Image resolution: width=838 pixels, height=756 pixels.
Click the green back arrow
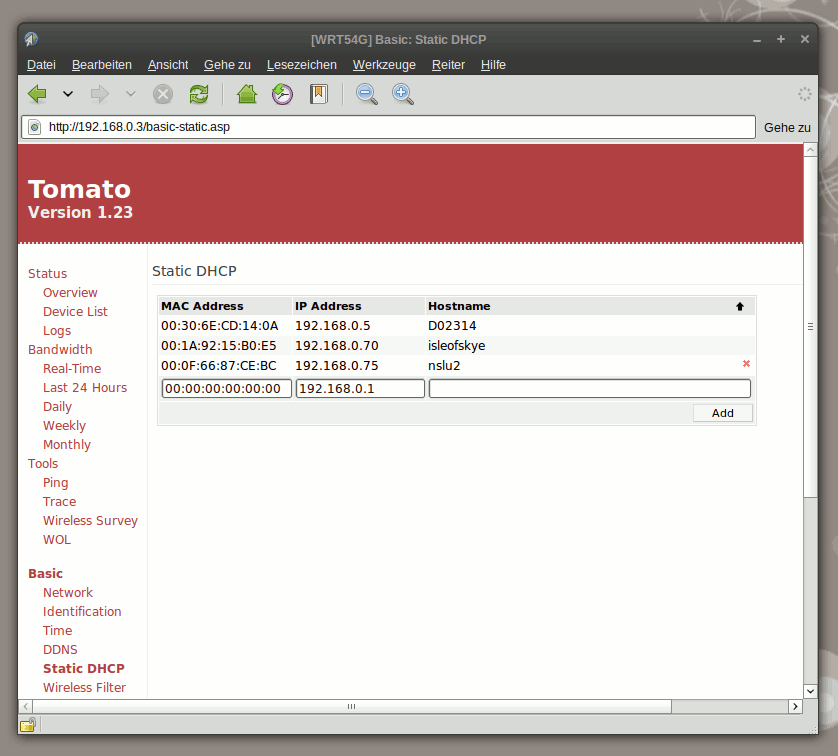tap(37, 94)
